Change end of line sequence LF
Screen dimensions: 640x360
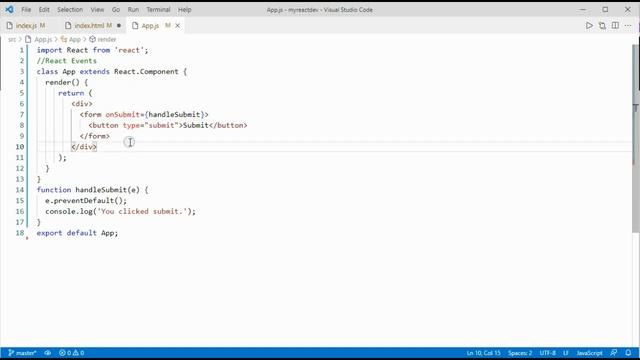[566, 353]
